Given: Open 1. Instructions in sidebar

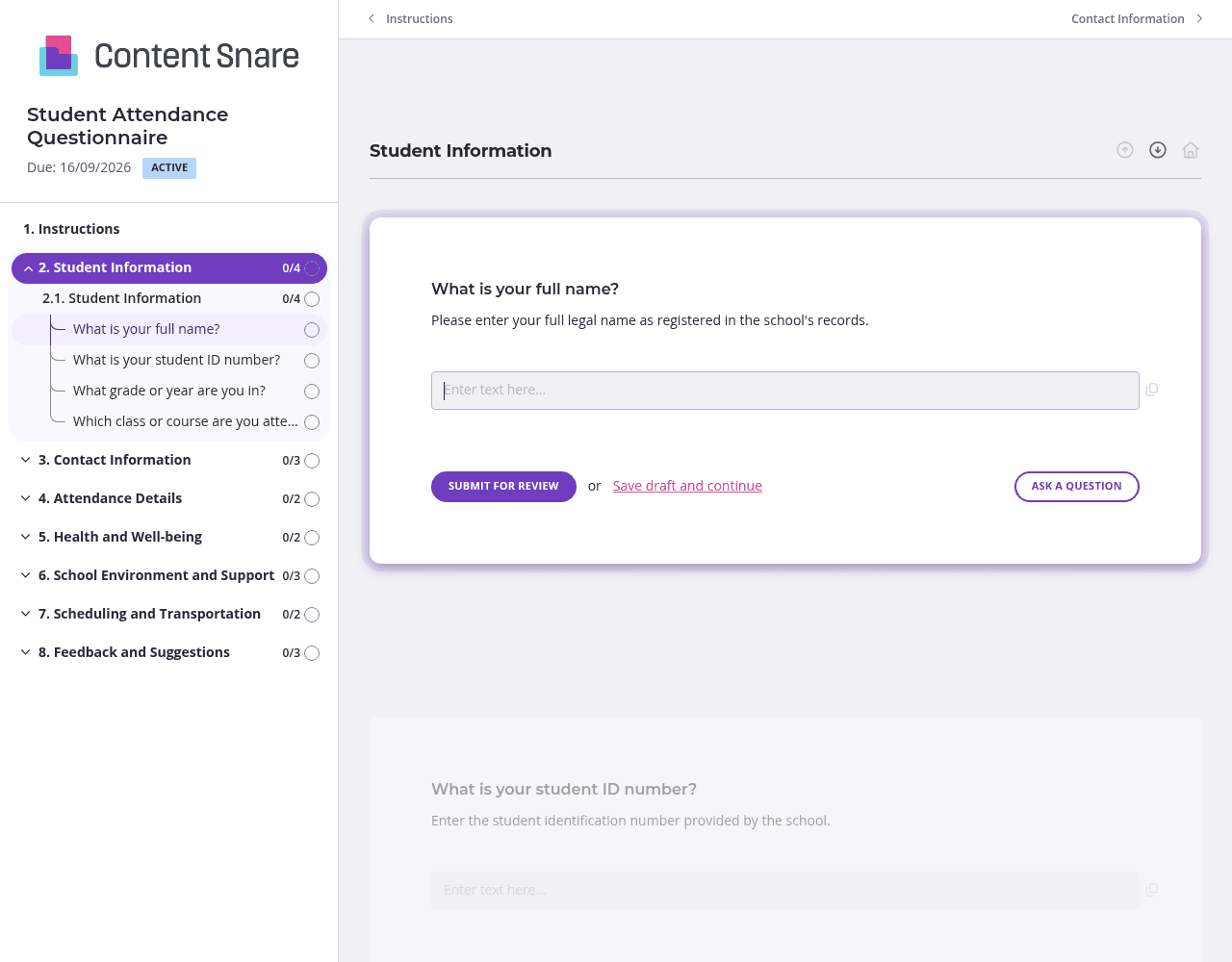Looking at the screenshot, I should (x=71, y=229).
